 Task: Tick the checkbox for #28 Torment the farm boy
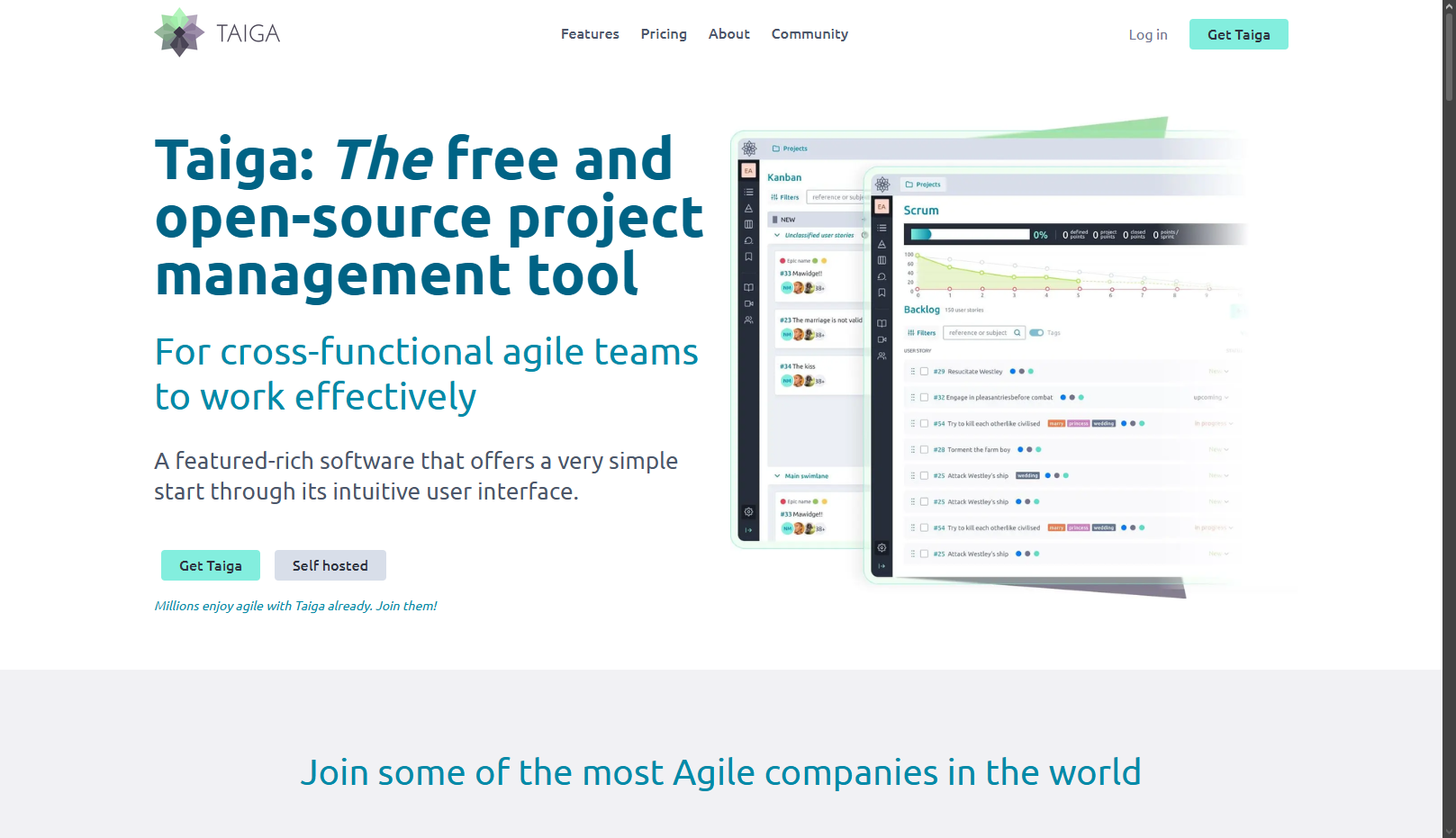coord(924,449)
